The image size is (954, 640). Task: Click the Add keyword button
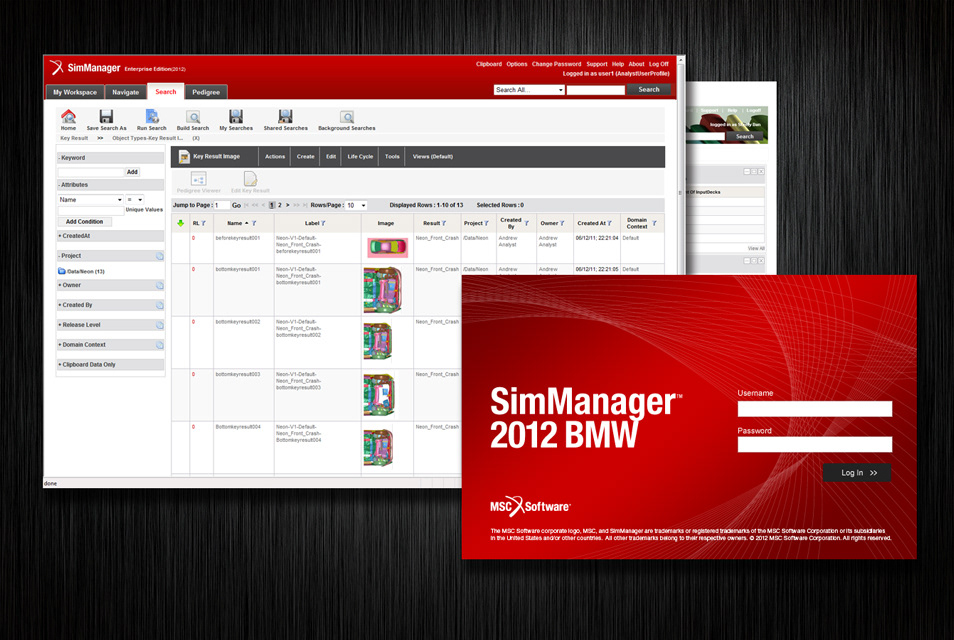point(132,172)
